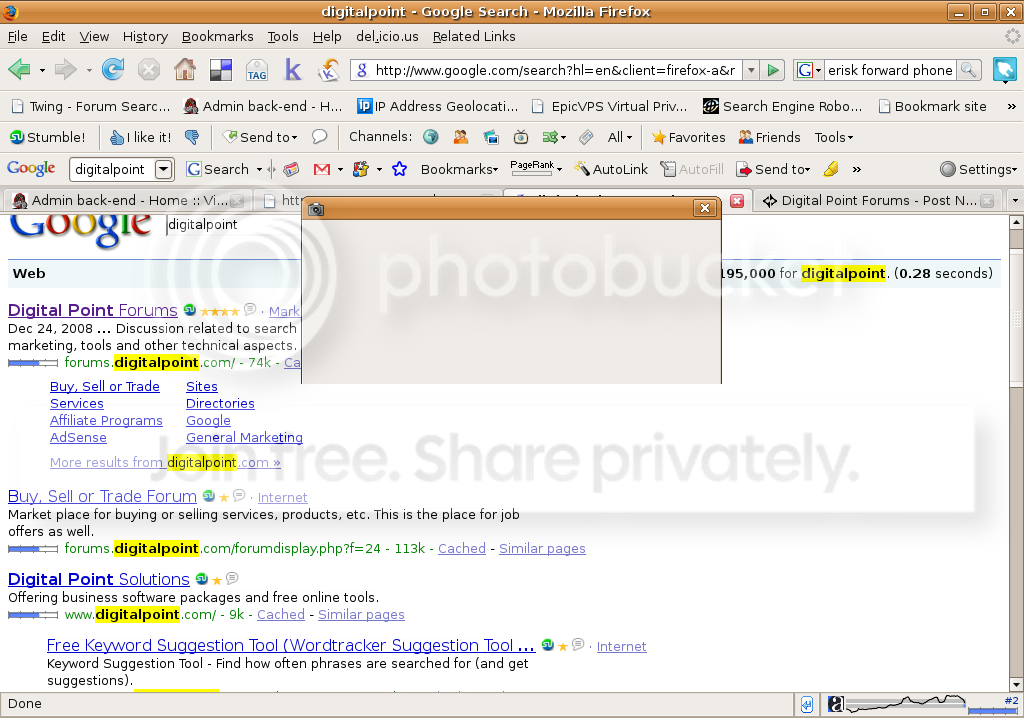Expand the All channels dropdown
Screen dimensions: 1024x718
tap(620, 137)
